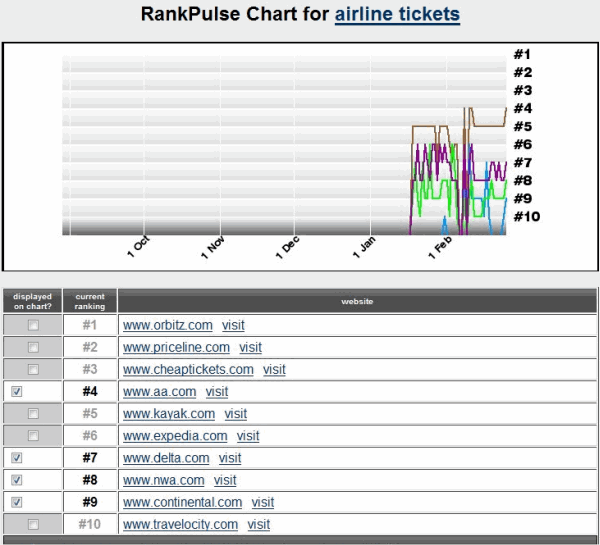Enable chart display for www.priceline.com

tap(33, 348)
